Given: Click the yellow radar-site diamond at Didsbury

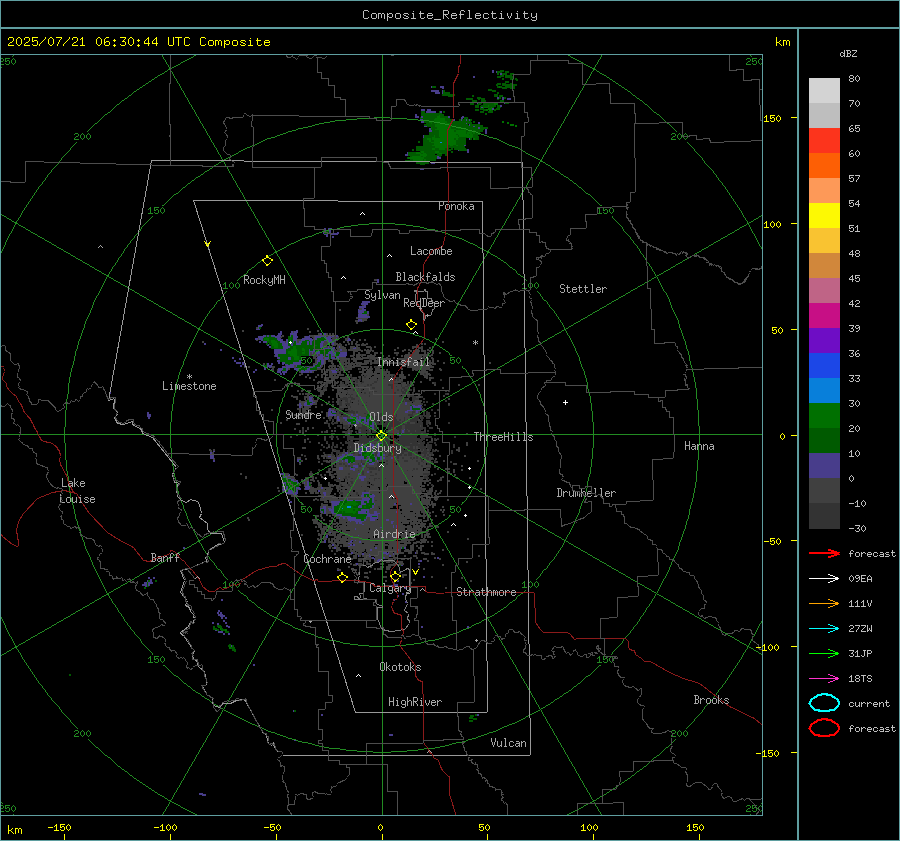Looking at the screenshot, I should pos(381,436).
